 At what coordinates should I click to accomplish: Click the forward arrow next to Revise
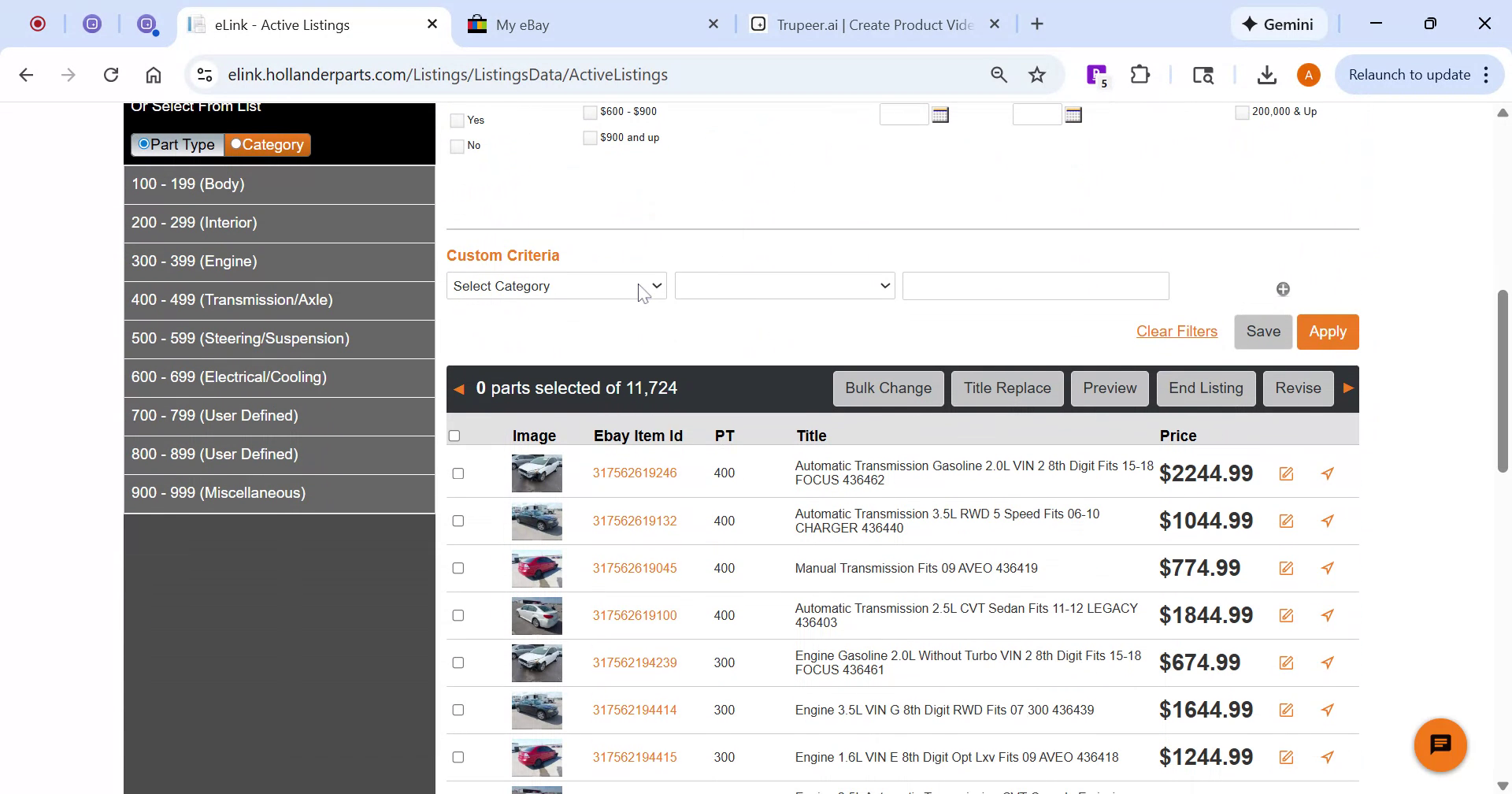[1348, 388]
